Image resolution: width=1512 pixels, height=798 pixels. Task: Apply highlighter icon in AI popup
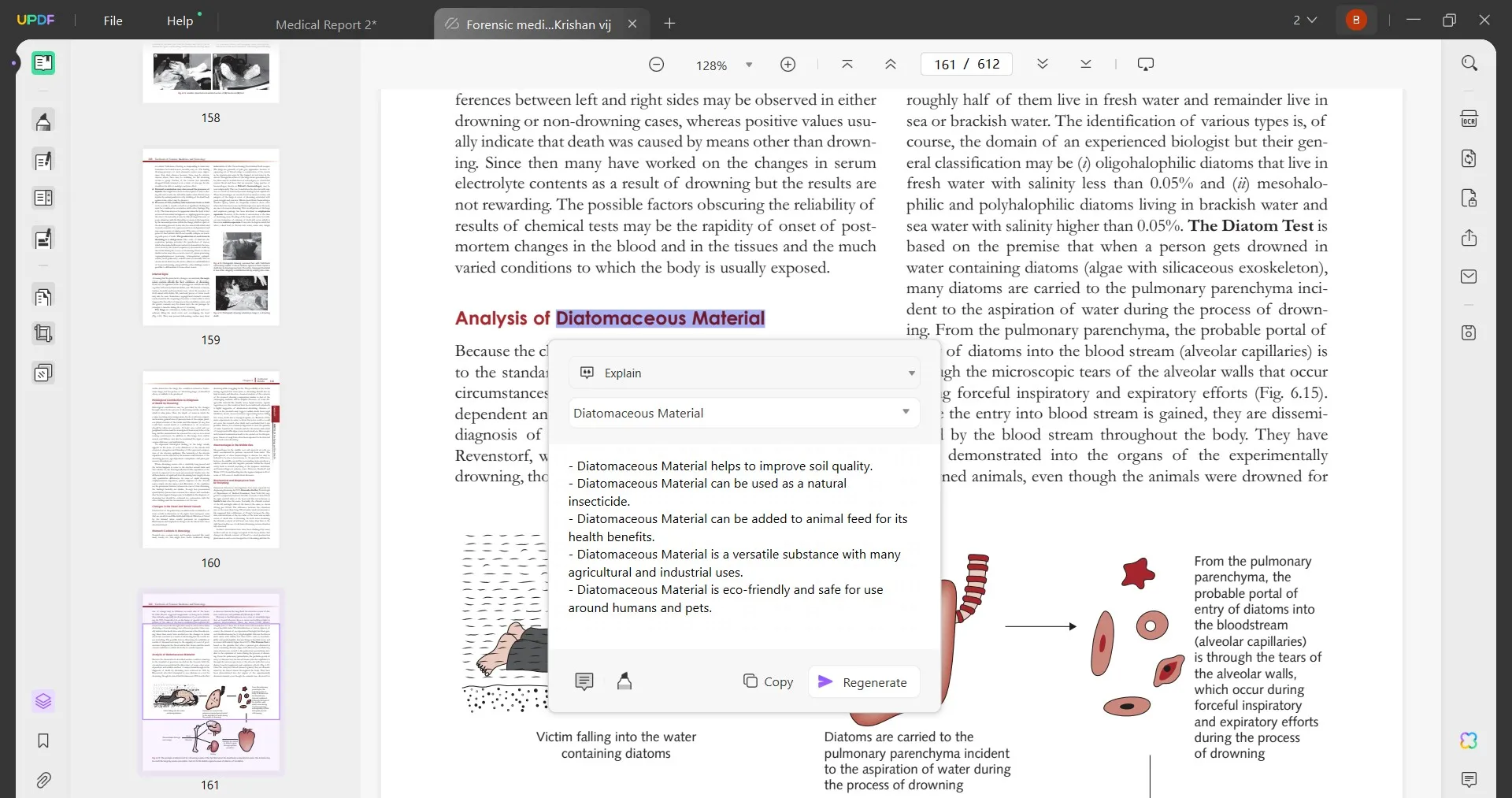click(624, 681)
